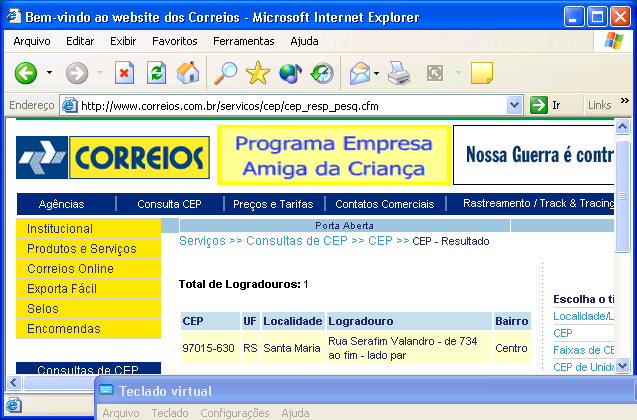637x420 pixels.
Task: Open the Back button history dropdown arrow
Action: (x=48, y=73)
